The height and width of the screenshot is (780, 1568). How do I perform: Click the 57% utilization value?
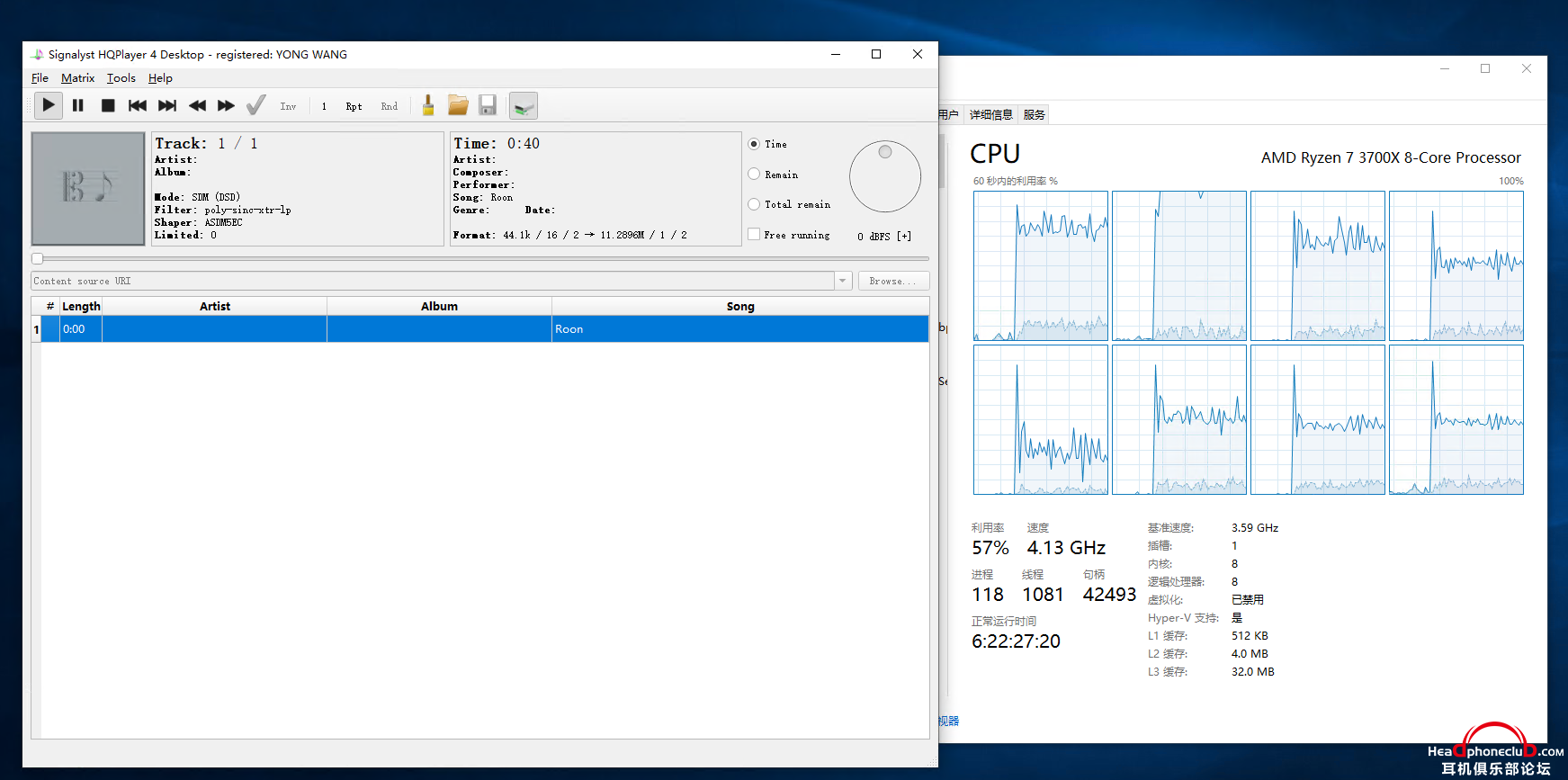pyautogui.click(x=990, y=548)
